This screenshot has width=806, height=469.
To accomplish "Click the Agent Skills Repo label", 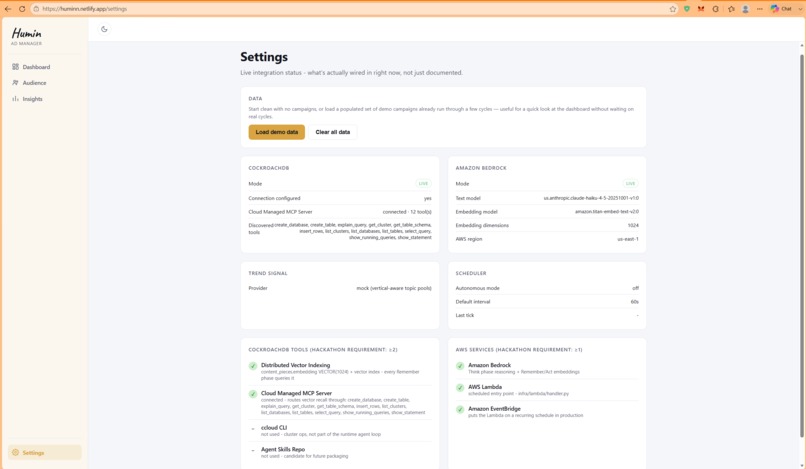I will click(283, 449).
